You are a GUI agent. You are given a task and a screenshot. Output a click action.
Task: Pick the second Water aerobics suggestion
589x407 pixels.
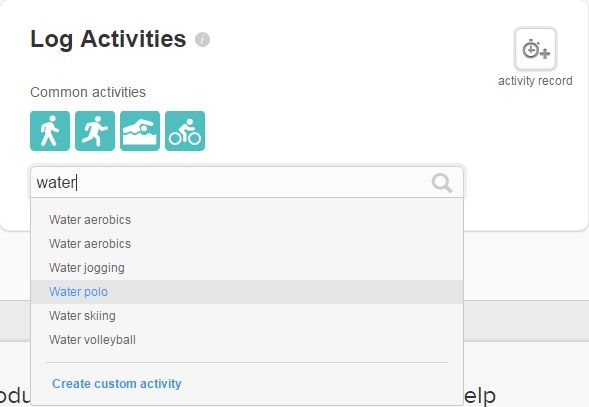click(247, 244)
